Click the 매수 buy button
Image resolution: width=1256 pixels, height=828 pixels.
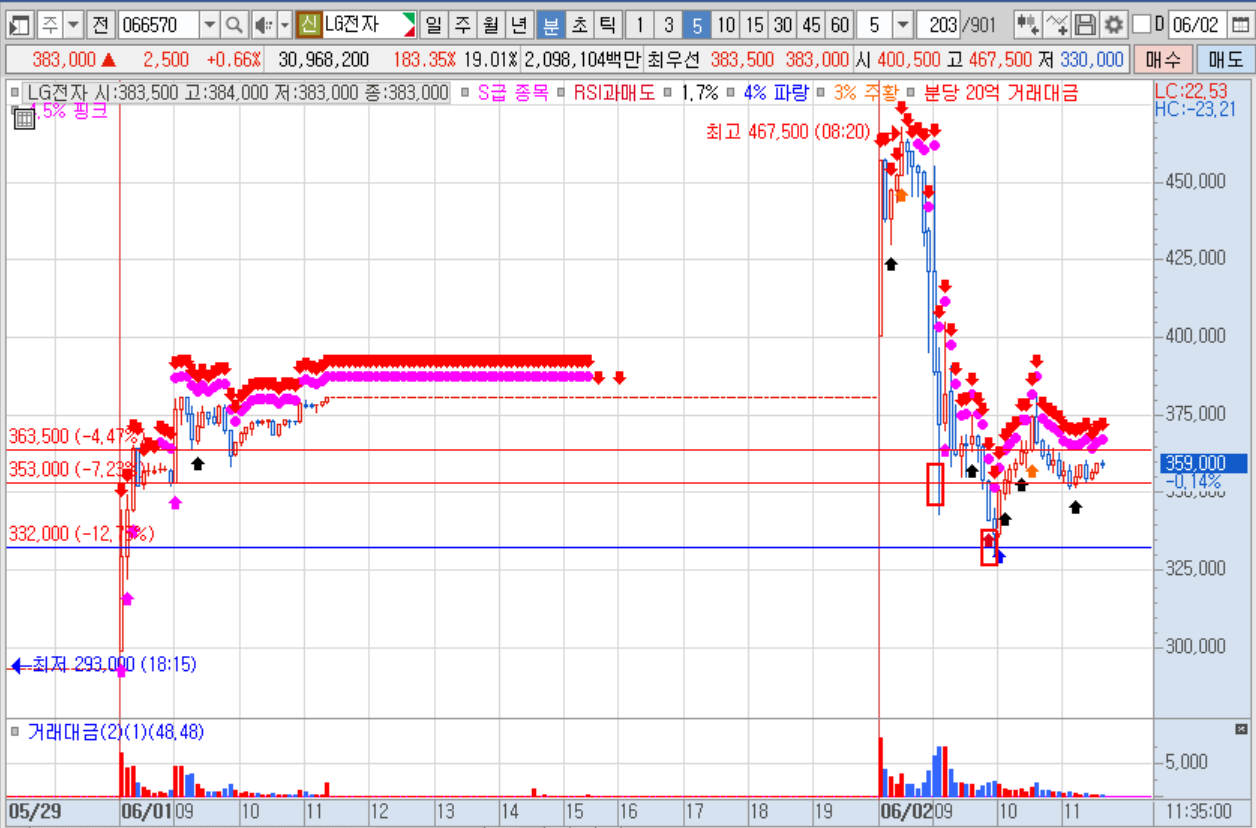pyautogui.click(x=1163, y=60)
